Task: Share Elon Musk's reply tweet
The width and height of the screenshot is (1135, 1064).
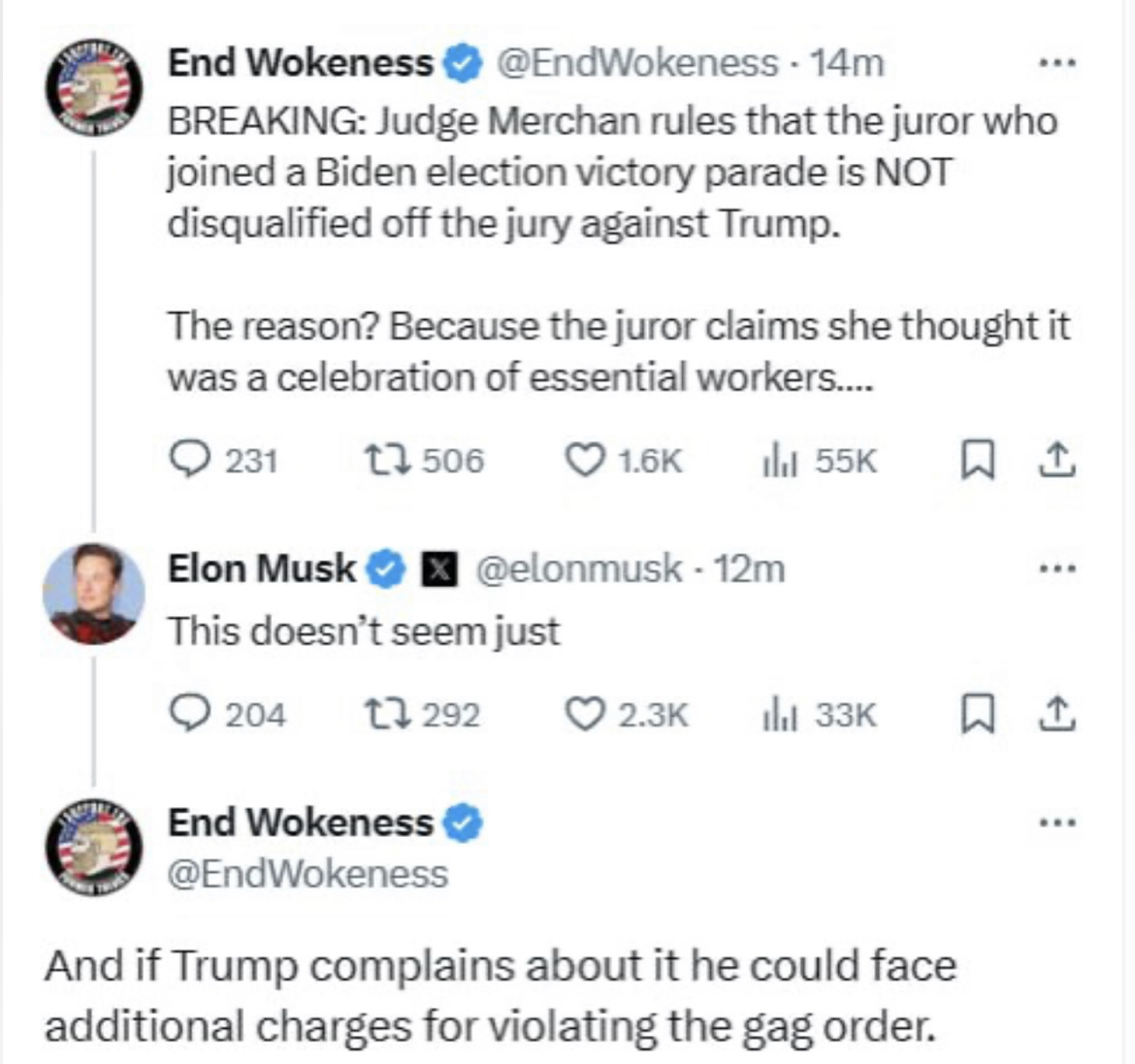Action: (x=1057, y=716)
